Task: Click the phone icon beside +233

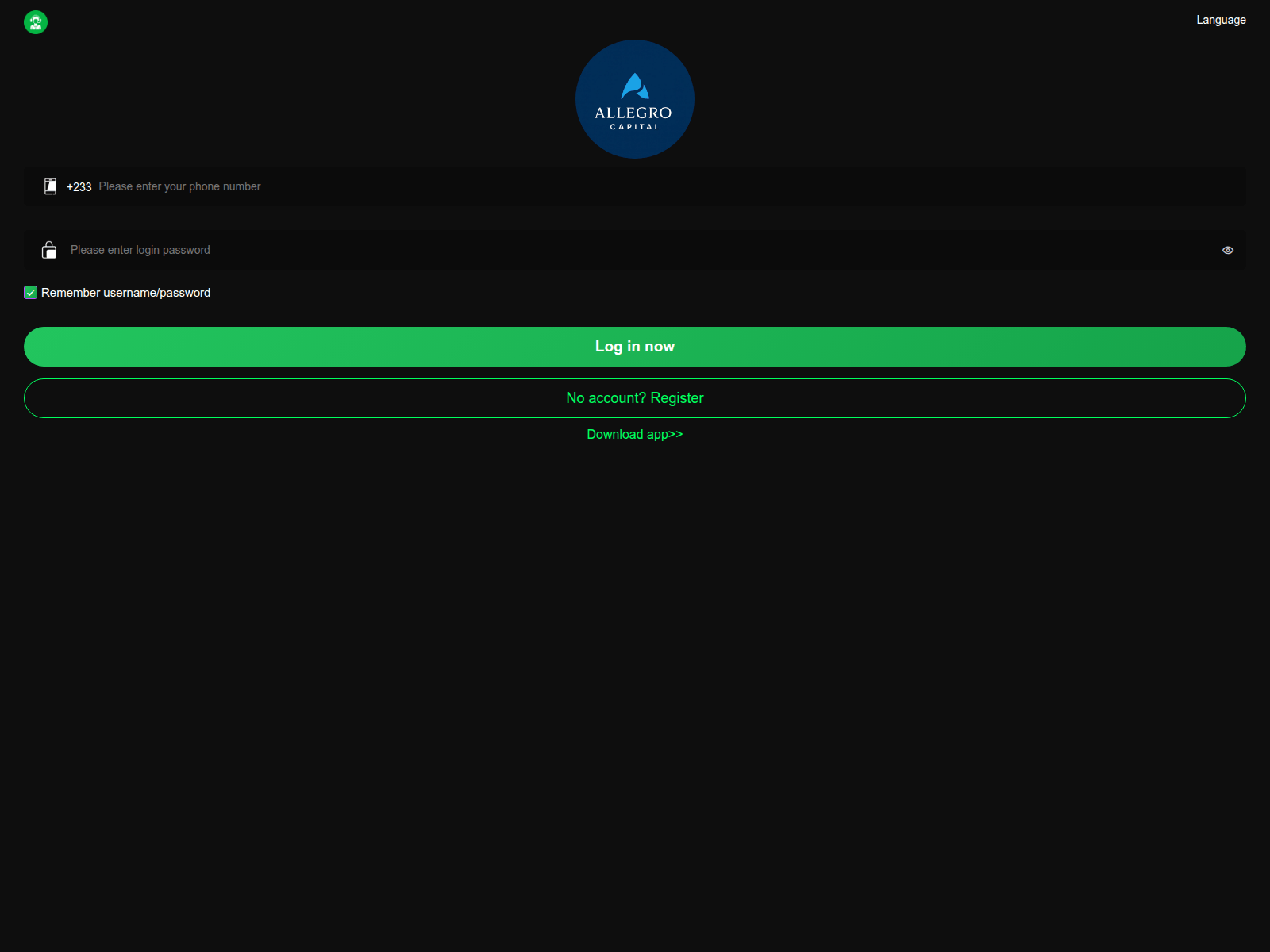Action: (50, 186)
